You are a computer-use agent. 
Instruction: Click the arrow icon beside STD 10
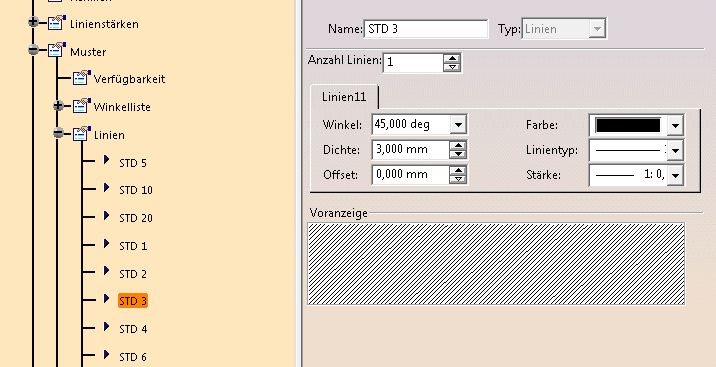click(x=106, y=188)
